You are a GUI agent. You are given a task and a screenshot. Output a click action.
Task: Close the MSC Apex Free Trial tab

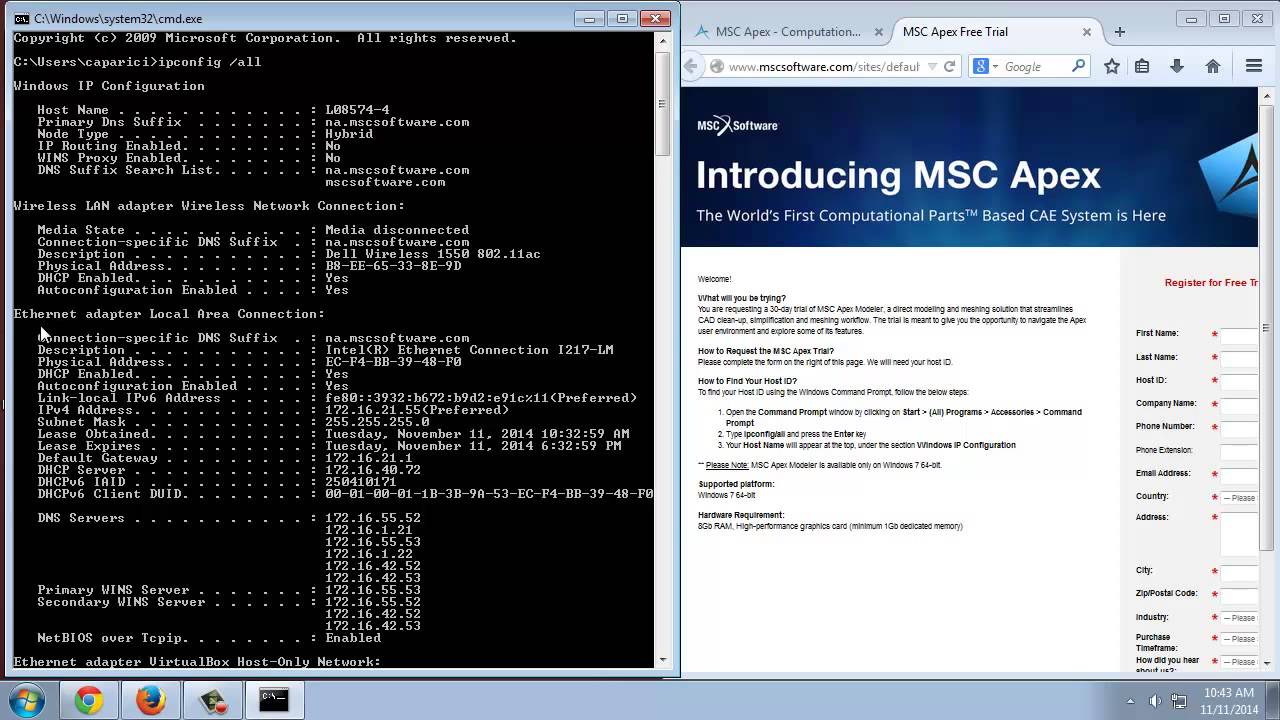tap(1087, 32)
